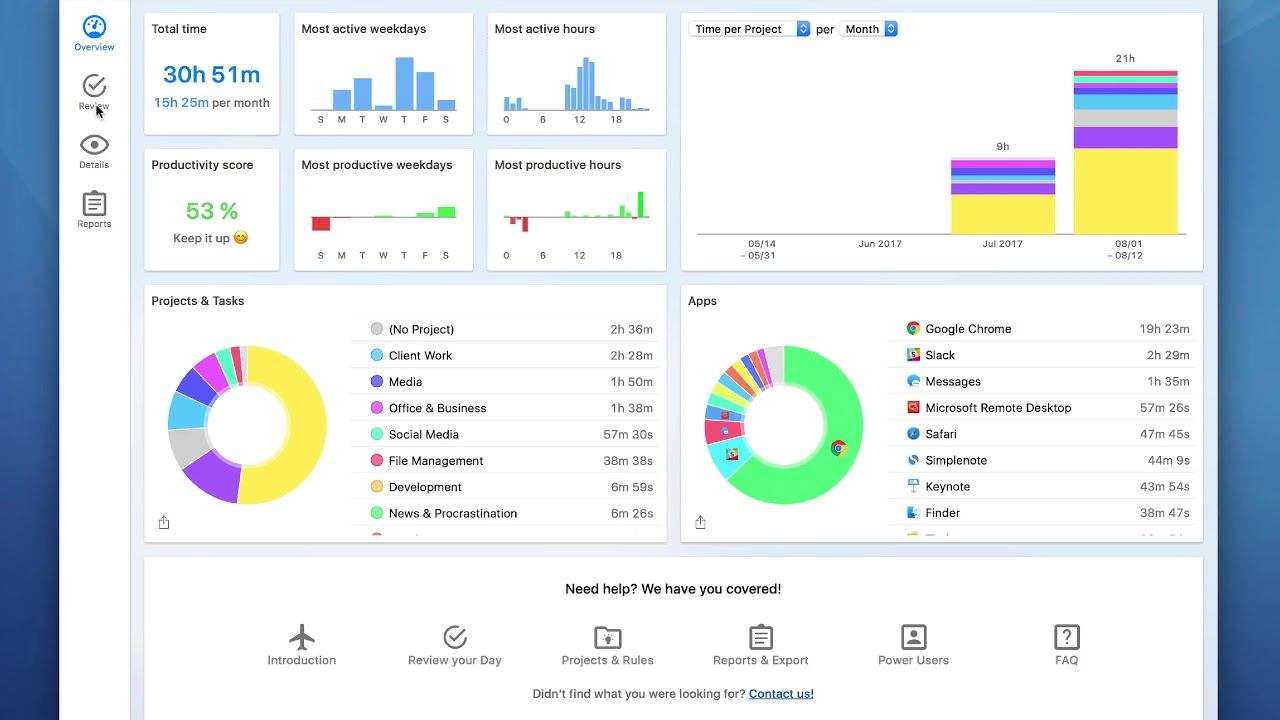
Task: Click the gray (No Project) color dot
Action: [x=377, y=328]
